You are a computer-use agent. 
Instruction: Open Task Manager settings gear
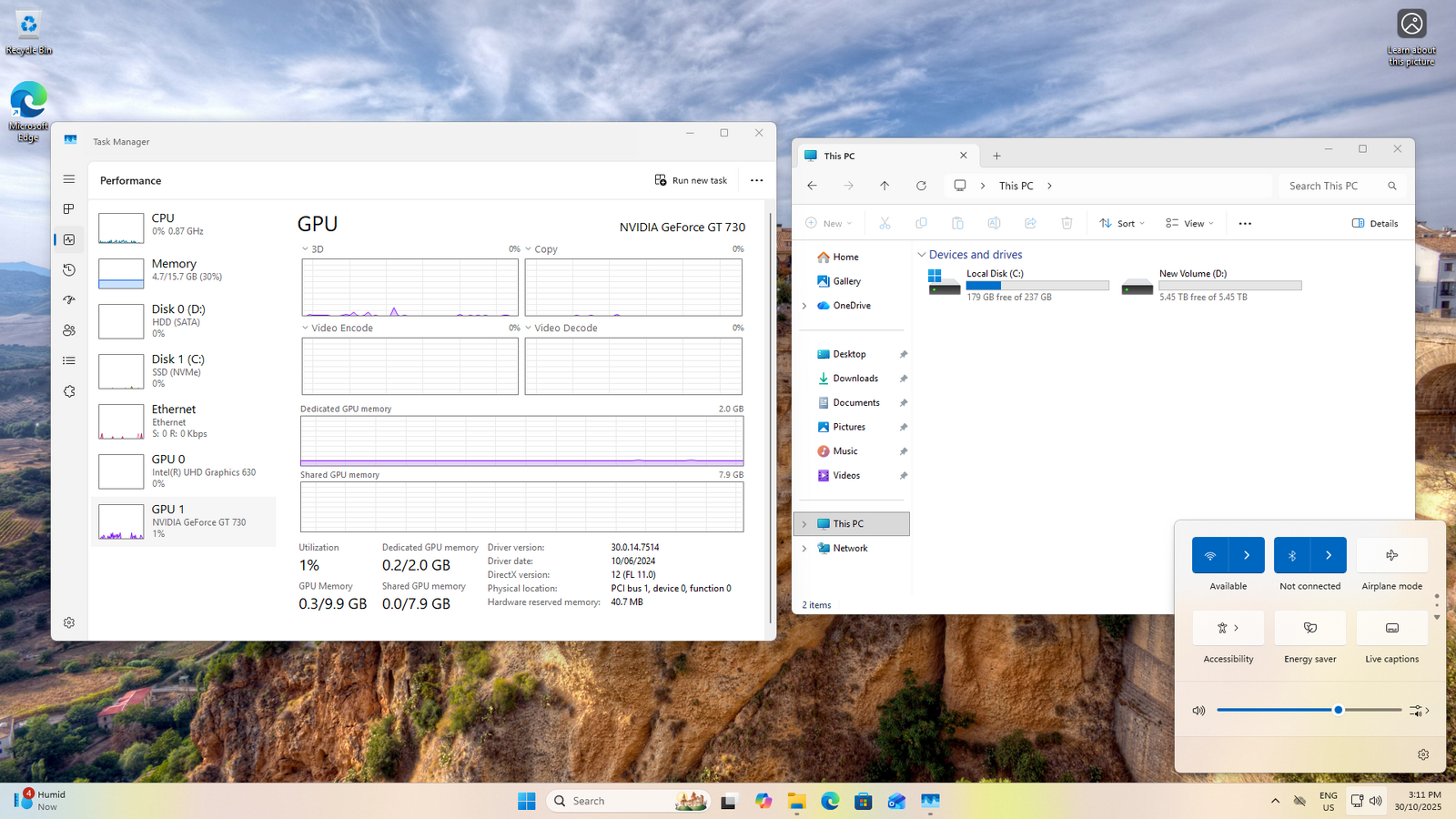coord(69,622)
